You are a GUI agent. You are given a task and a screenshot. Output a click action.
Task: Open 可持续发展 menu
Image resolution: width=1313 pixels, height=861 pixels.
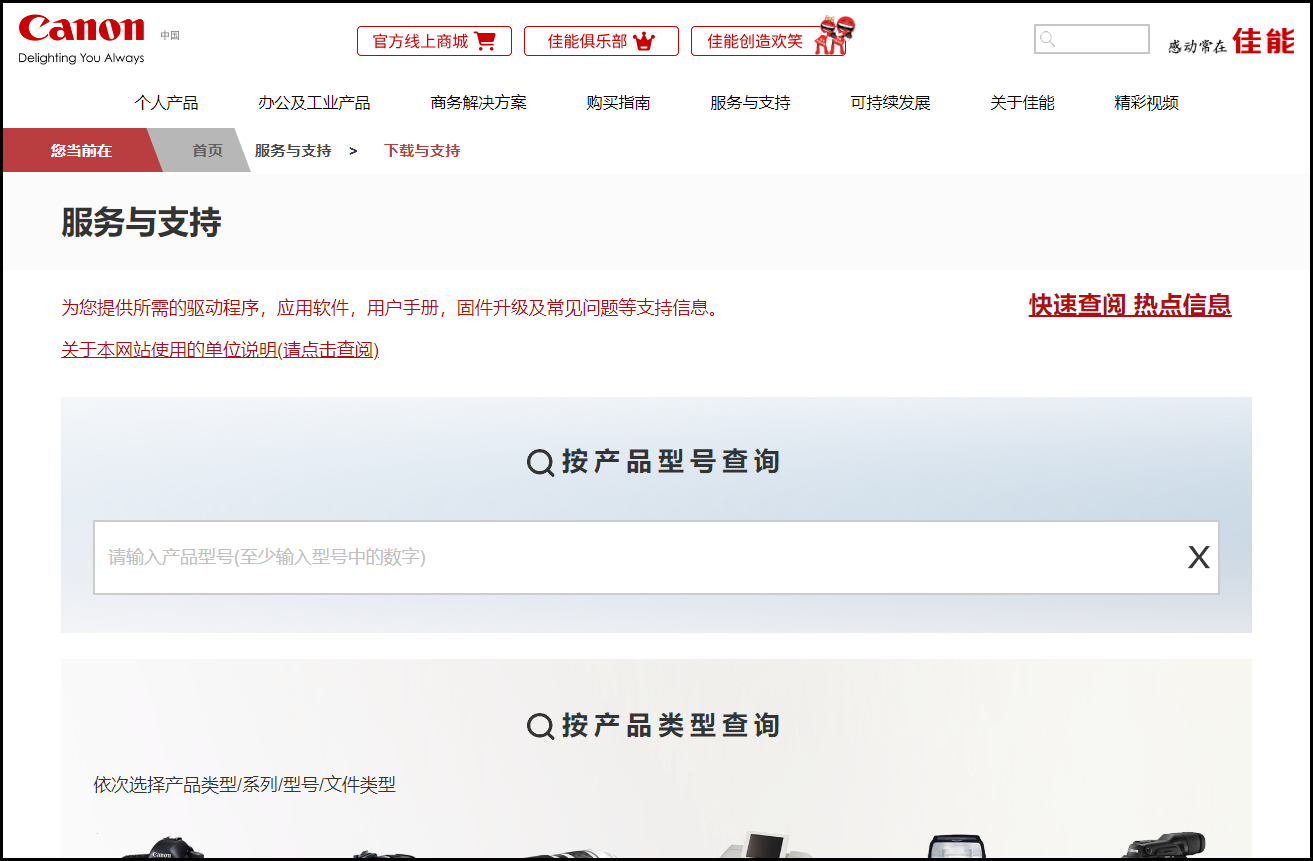point(891,103)
